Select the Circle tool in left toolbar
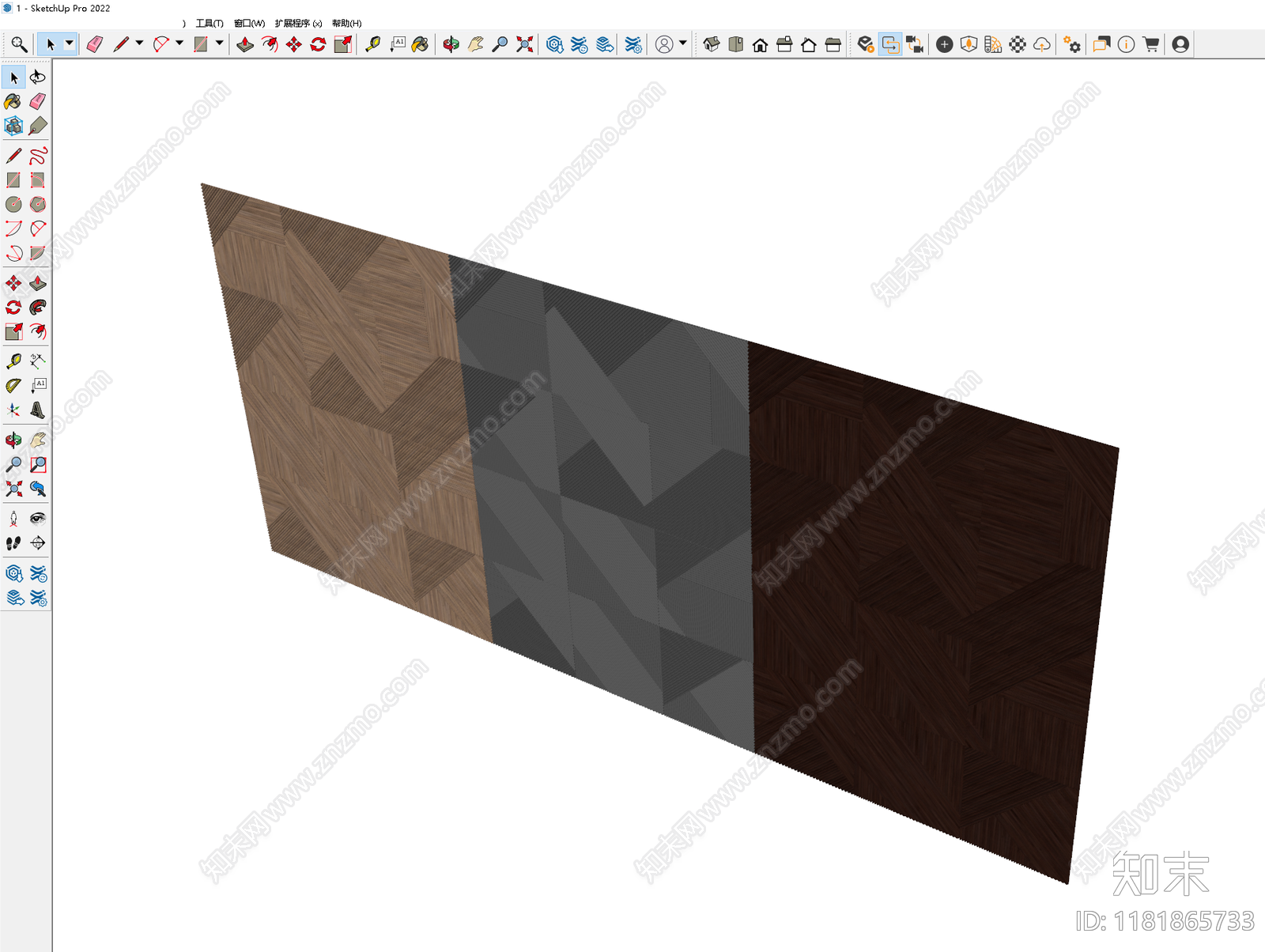Viewport: 1265px width, 952px height. (13, 204)
